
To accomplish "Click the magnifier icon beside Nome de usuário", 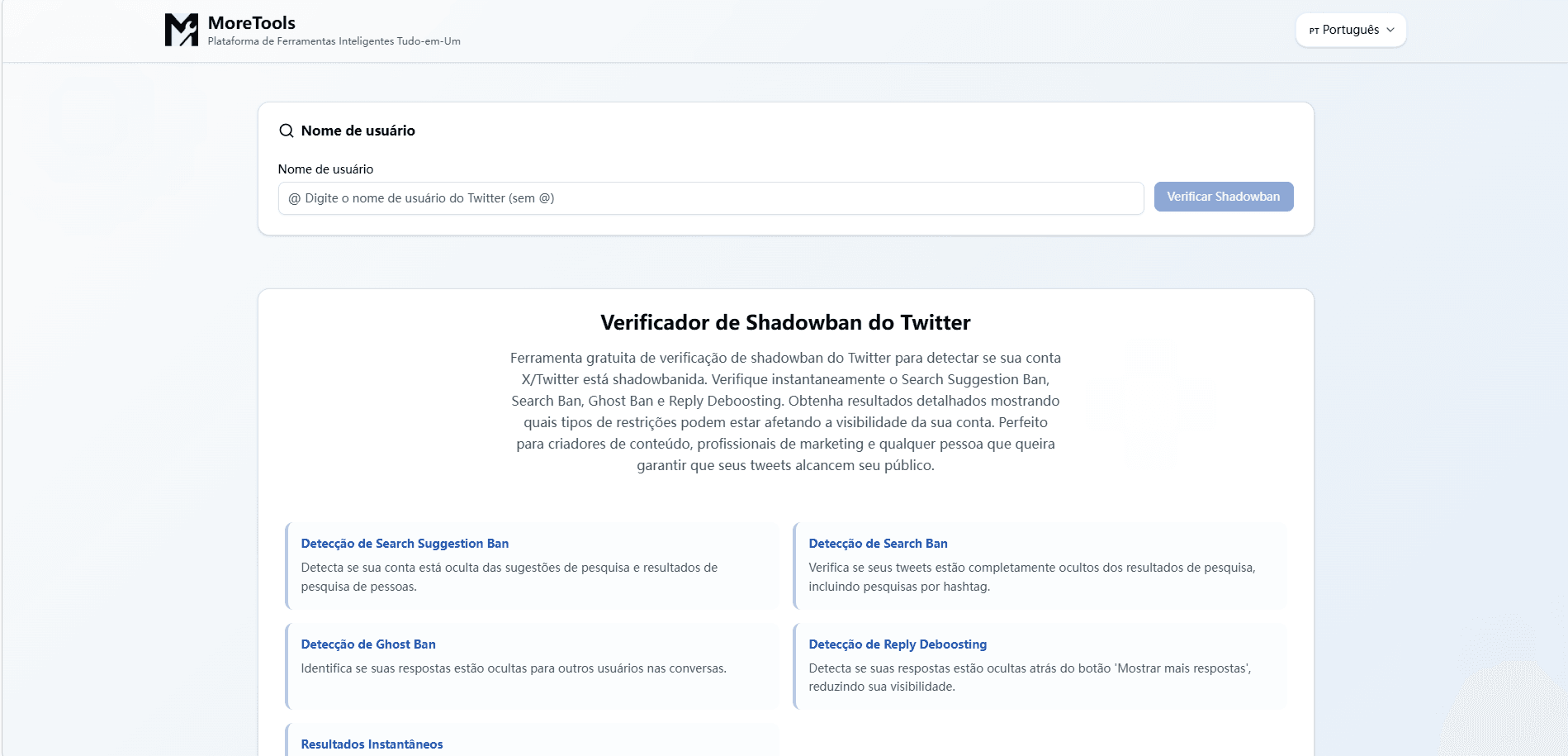I will pyautogui.click(x=287, y=131).
